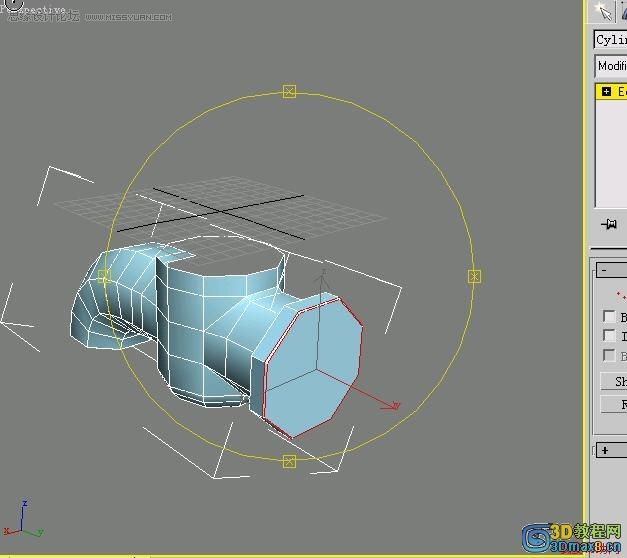The height and width of the screenshot is (558, 627).
Task: Open the Create panel cursor-star tab
Action: pyautogui.click(x=603, y=11)
